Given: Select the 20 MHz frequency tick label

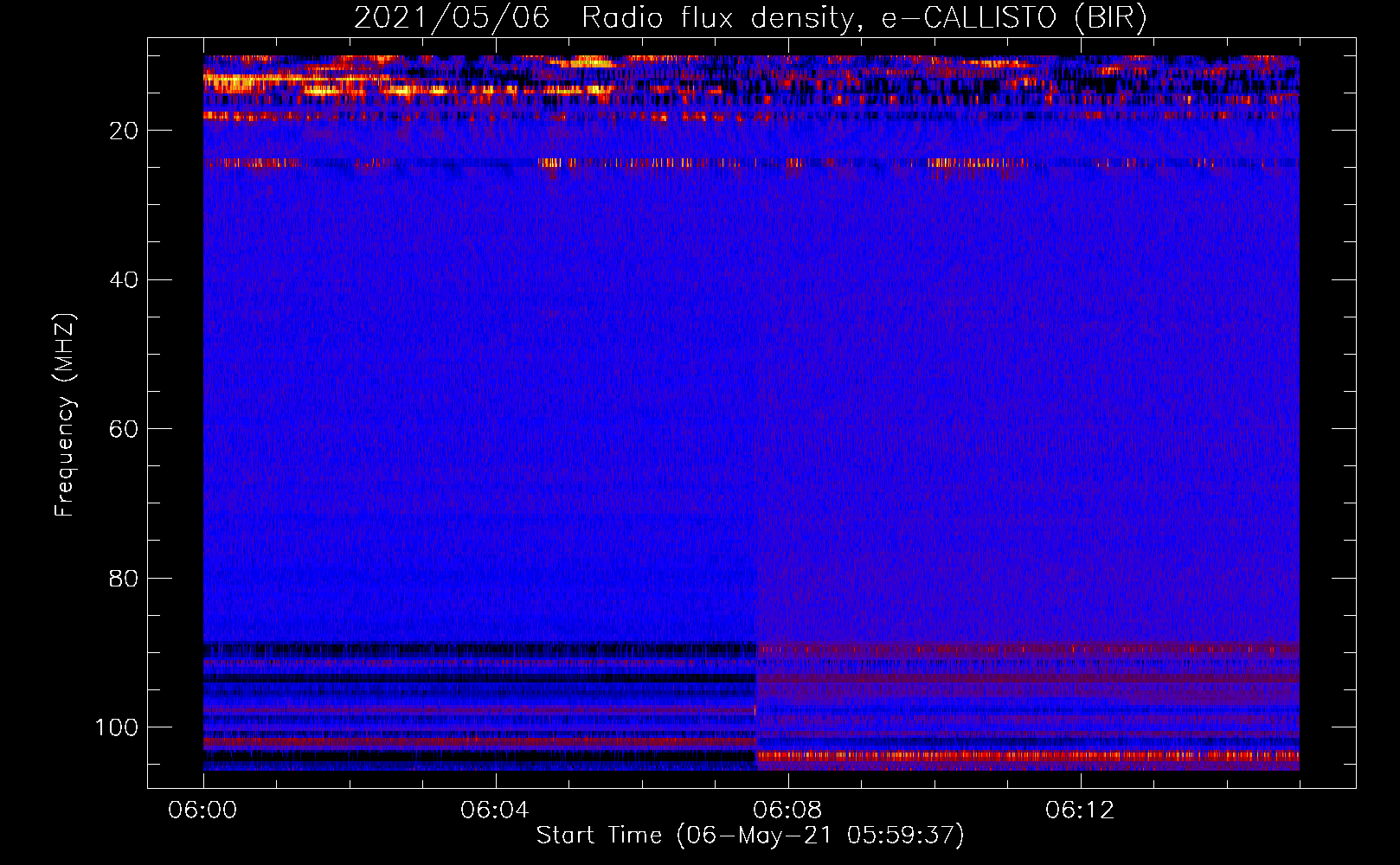Looking at the screenshot, I should click(124, 131).
